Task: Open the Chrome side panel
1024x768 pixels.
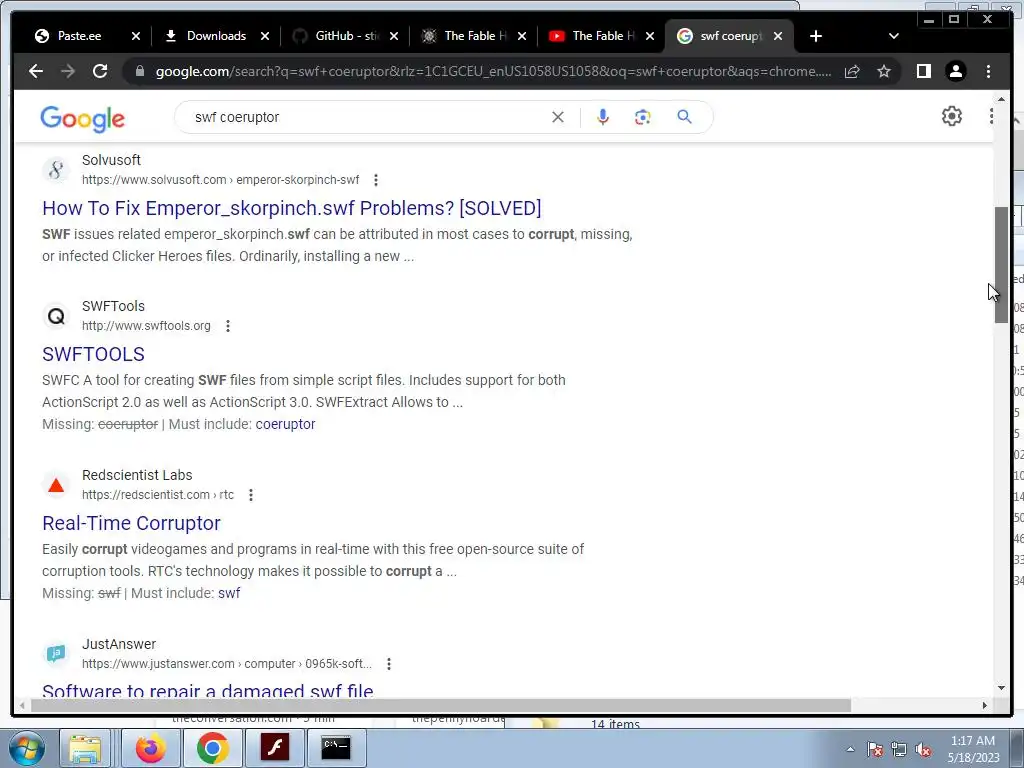Action: click(x=923, y=71)
